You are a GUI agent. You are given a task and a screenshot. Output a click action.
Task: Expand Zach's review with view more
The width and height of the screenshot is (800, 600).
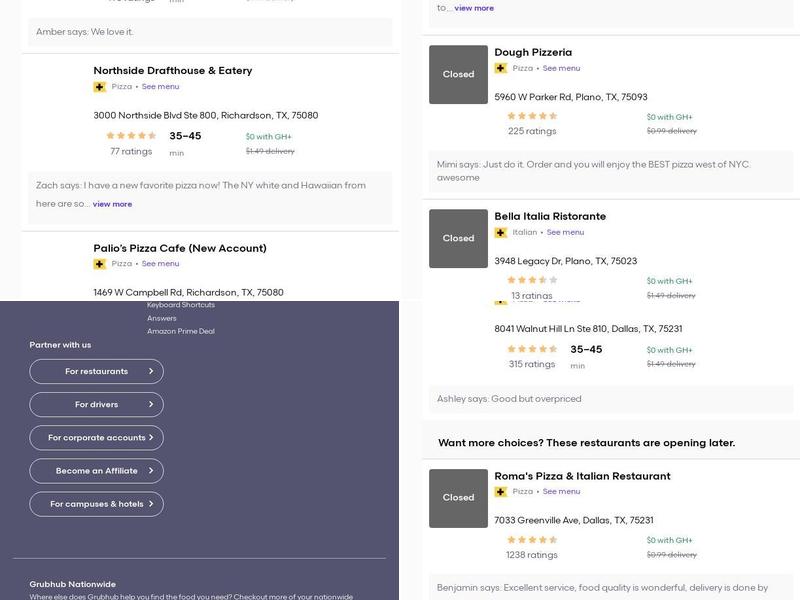pyautogui.click(x=112, y=204)
